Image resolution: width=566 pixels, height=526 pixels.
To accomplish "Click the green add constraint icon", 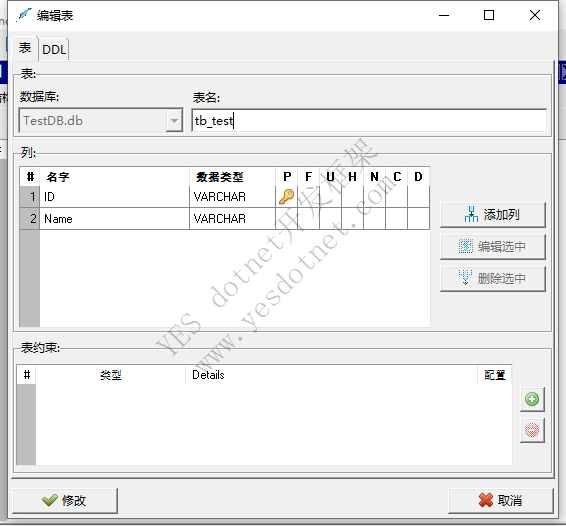I will pos(532,399).
